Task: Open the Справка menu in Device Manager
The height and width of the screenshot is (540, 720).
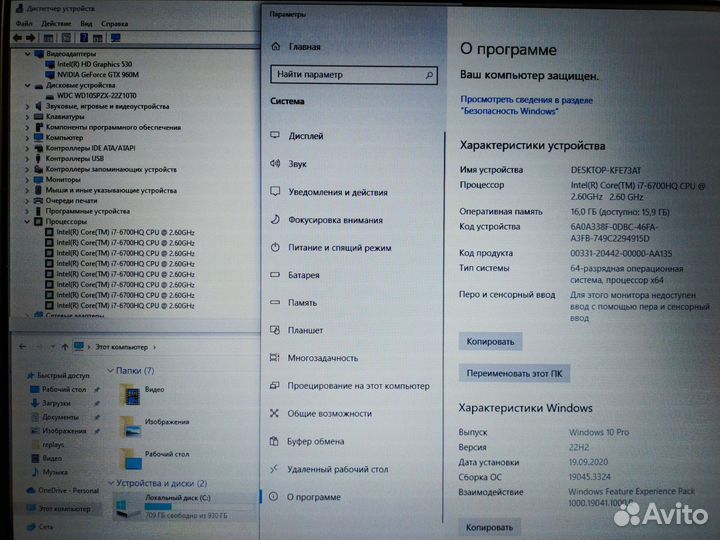Action: click(x=114, y=23)
